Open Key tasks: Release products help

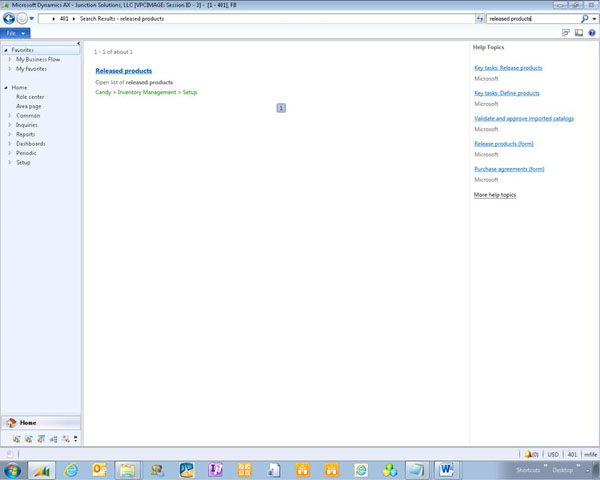(x=508, y=68)
